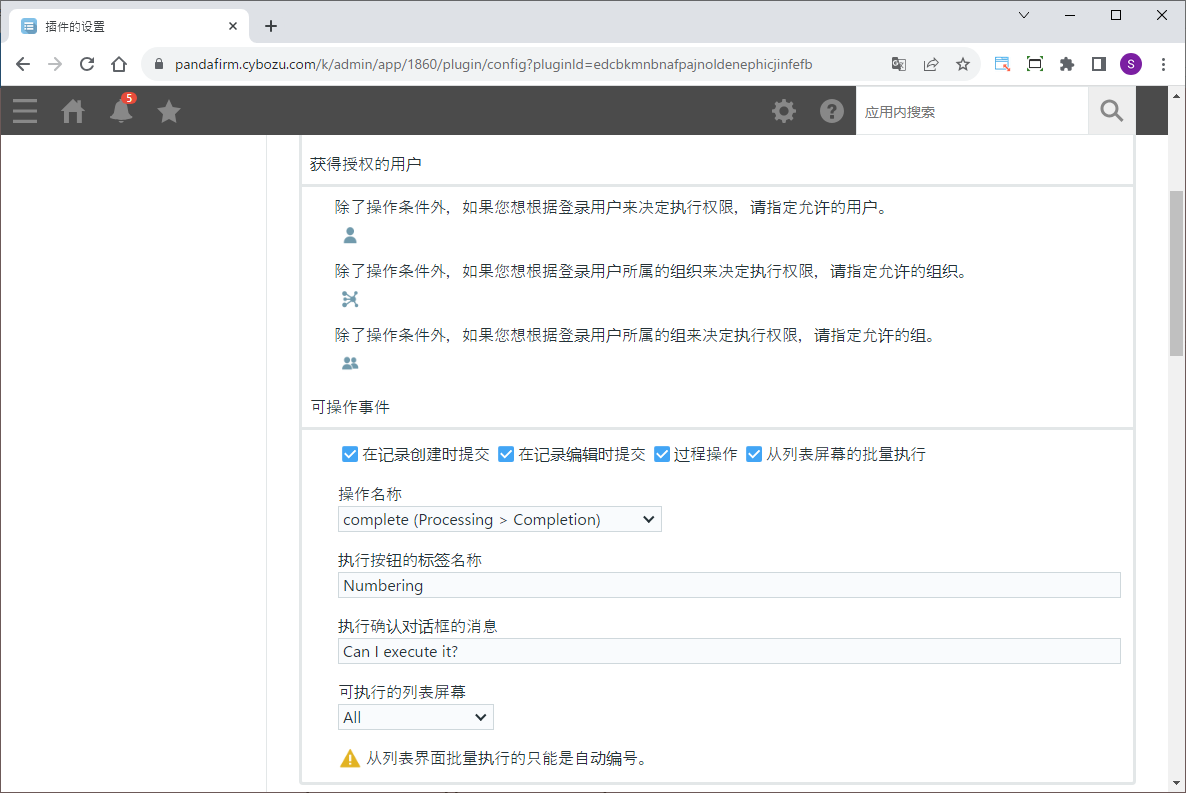Click the Numbering label name field

(729, 585)
